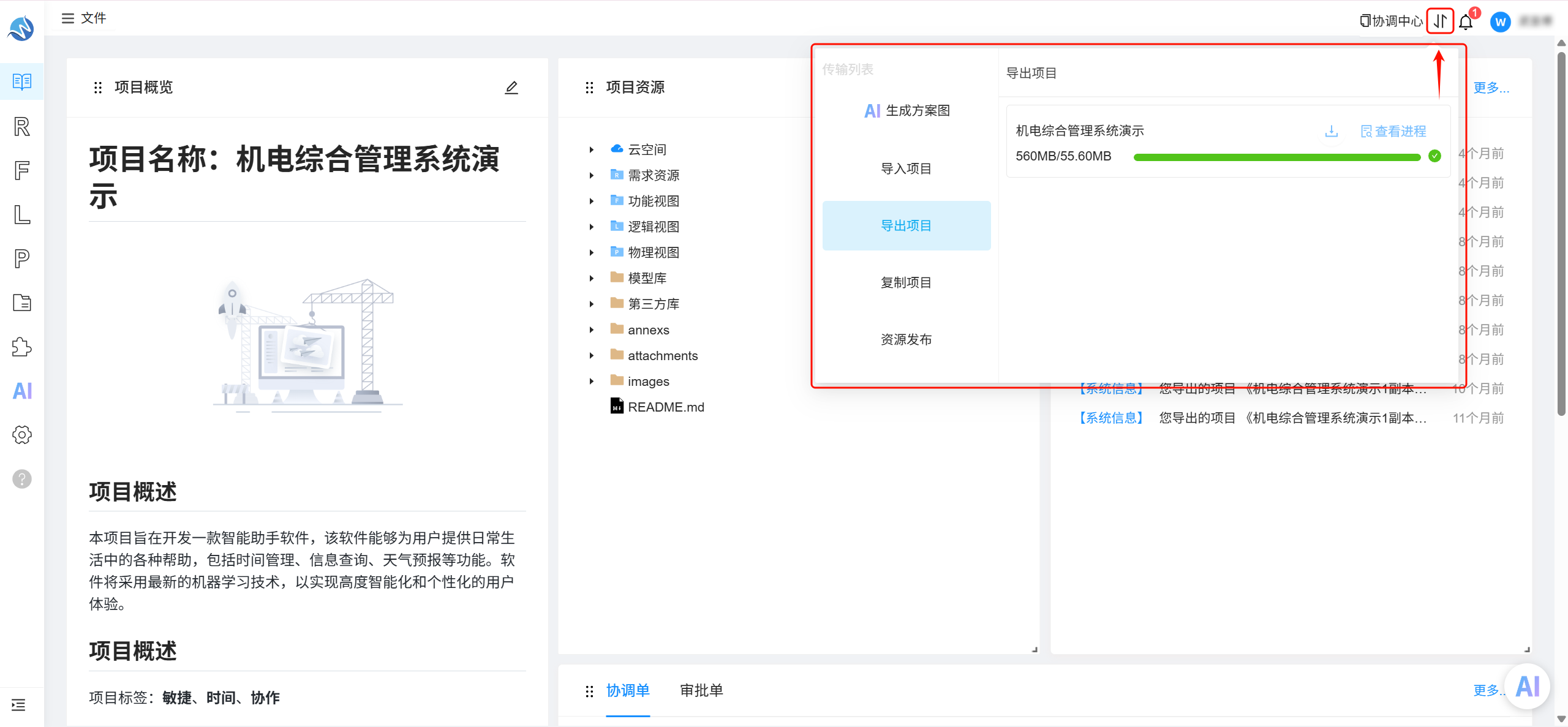This screenshot has width=1568, height=727.
Task: Click the transfer list arrows icon
Action: [1440, 21]
